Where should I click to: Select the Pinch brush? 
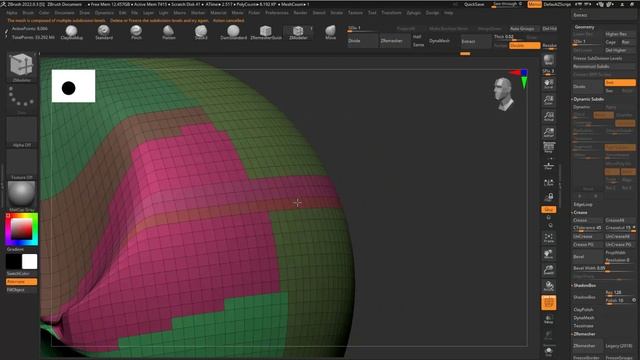[x=136, y=32]
